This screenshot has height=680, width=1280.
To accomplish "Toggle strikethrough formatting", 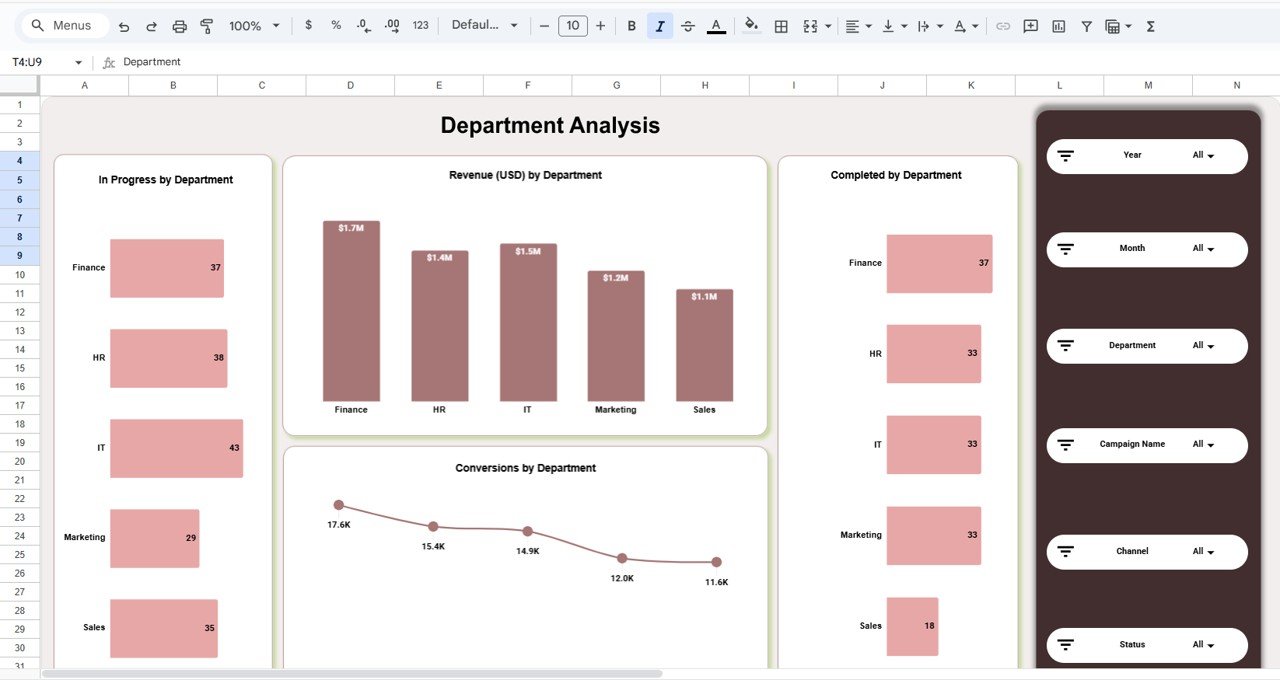I will click(688, 26).
